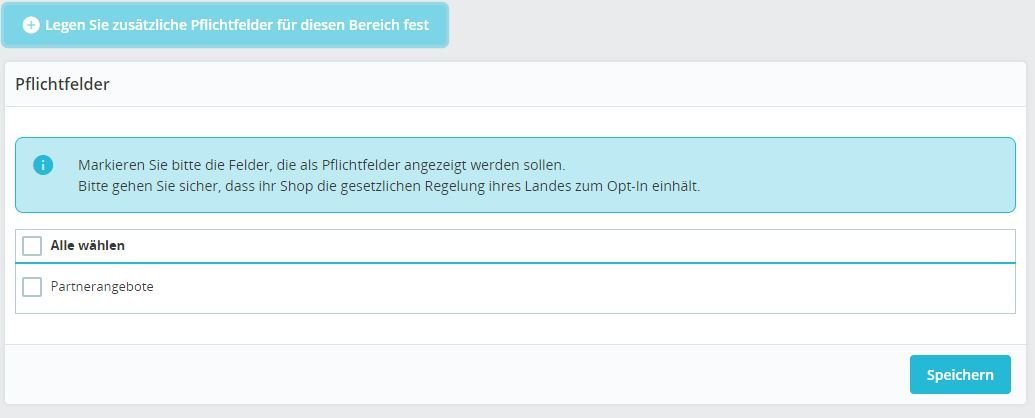Click the 'Markieren Sie bitte die Felder' info text

pos(321,164)
